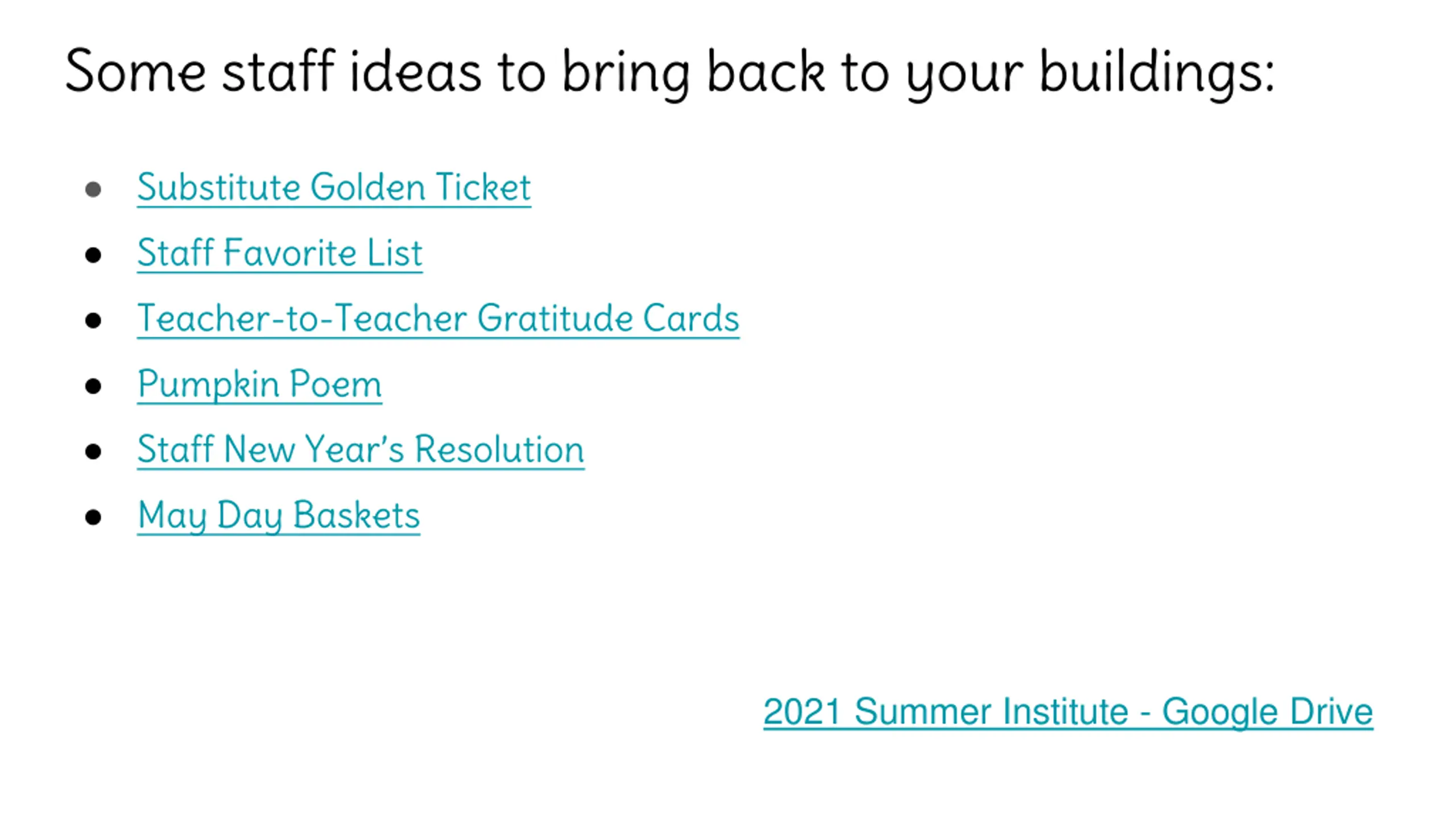This screenshot has height=819, width=1456.
Task: Open the May Day Baskets link
Action: click(279, 515)
